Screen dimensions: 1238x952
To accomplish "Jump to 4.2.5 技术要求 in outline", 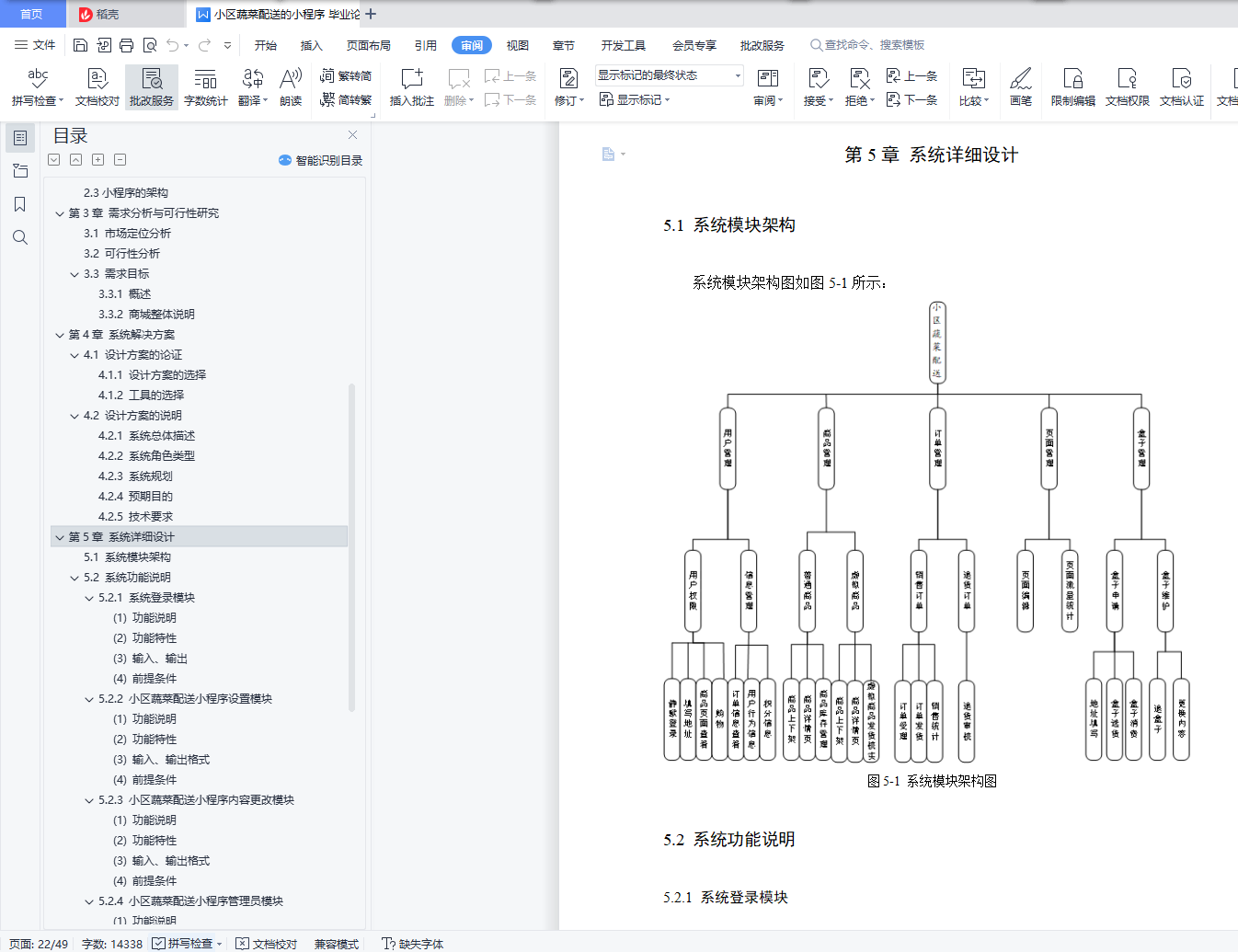I will click(x=135, y=517).
